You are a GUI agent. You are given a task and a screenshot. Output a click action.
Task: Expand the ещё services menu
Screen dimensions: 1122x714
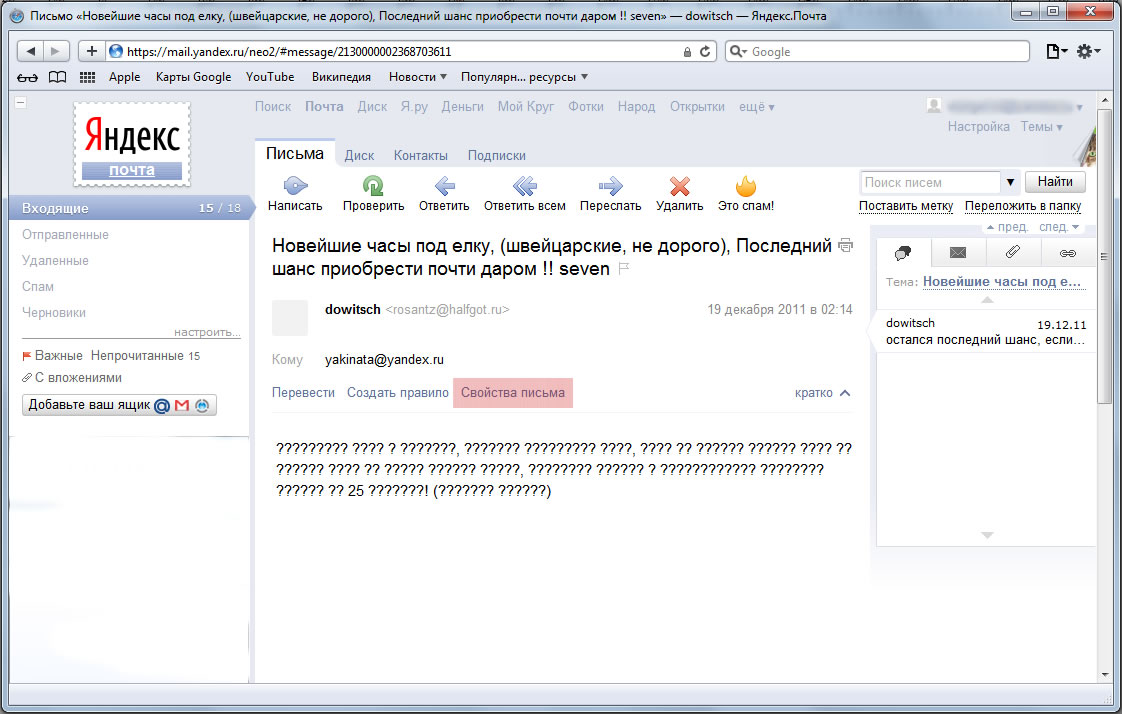[756, 107]
